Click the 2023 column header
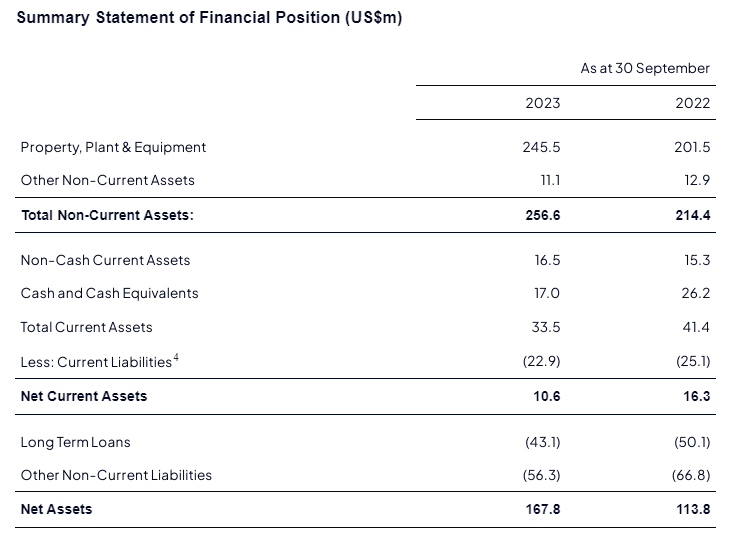 click(x=542, y=103)
